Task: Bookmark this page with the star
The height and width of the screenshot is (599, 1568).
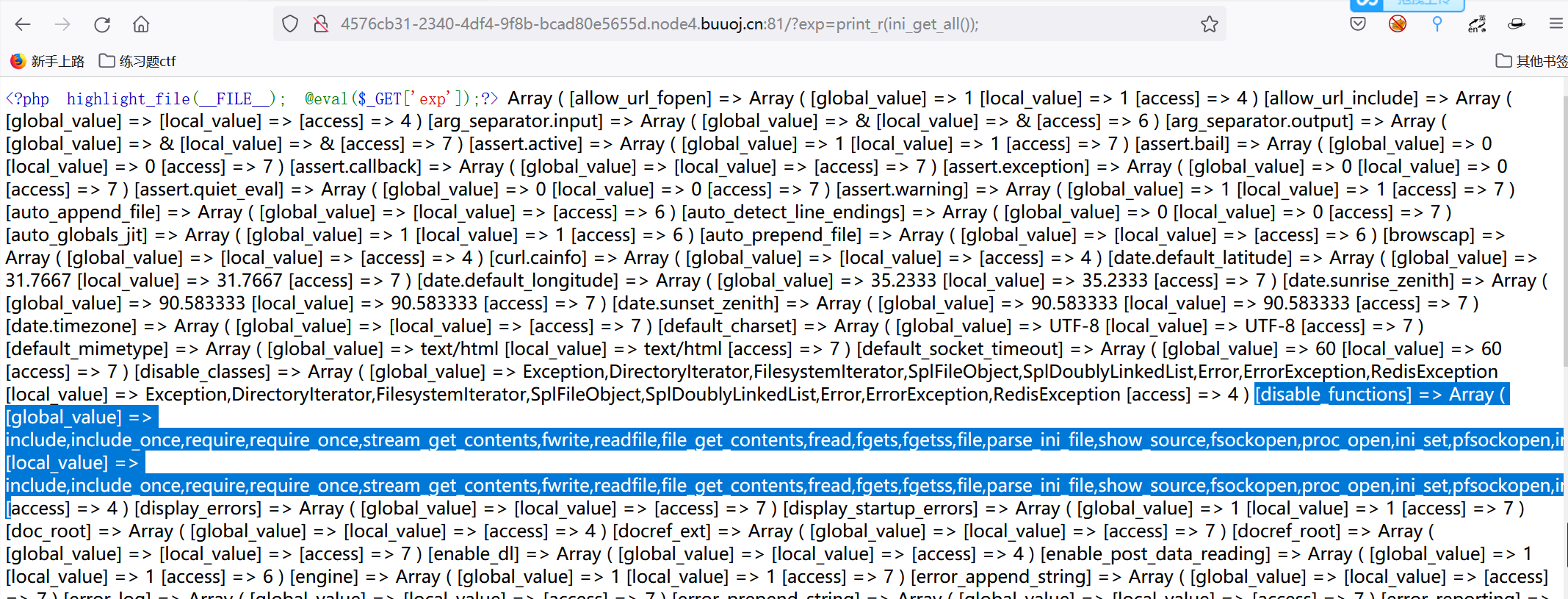Action: point(1210,24)
